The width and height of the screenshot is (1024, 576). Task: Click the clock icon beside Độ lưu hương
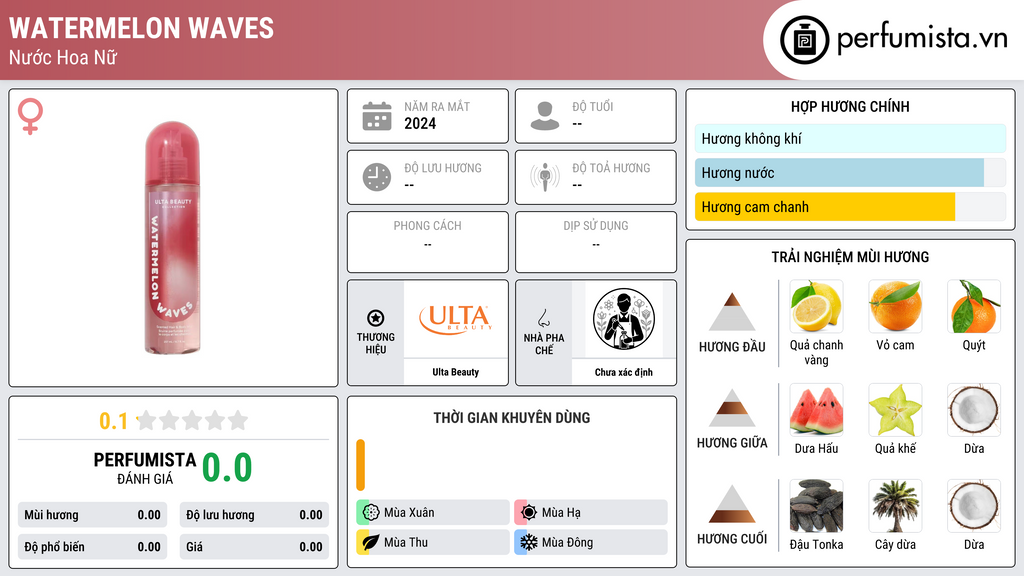pyautogui.click(x=377, y=177)
